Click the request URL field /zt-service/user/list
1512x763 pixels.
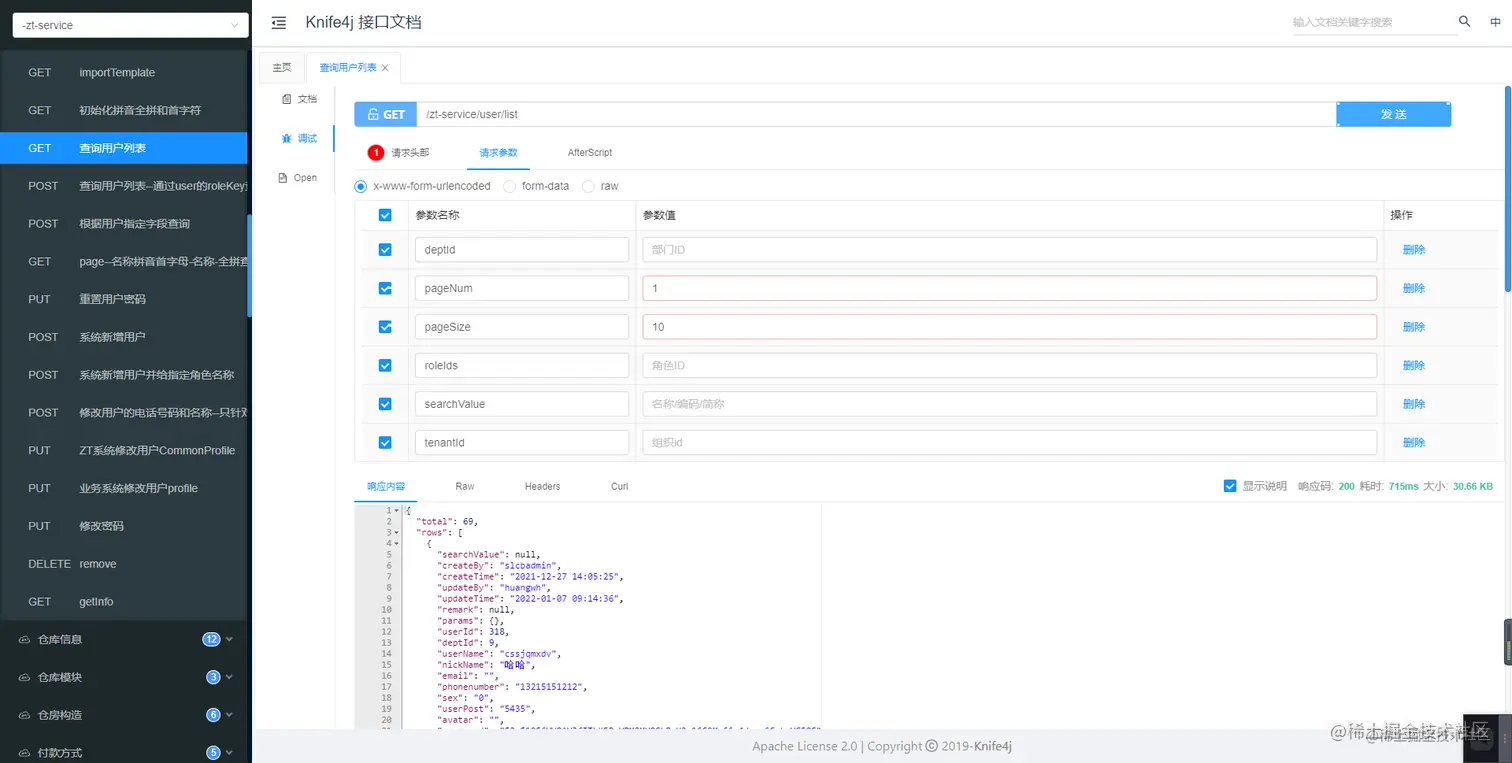877,114
